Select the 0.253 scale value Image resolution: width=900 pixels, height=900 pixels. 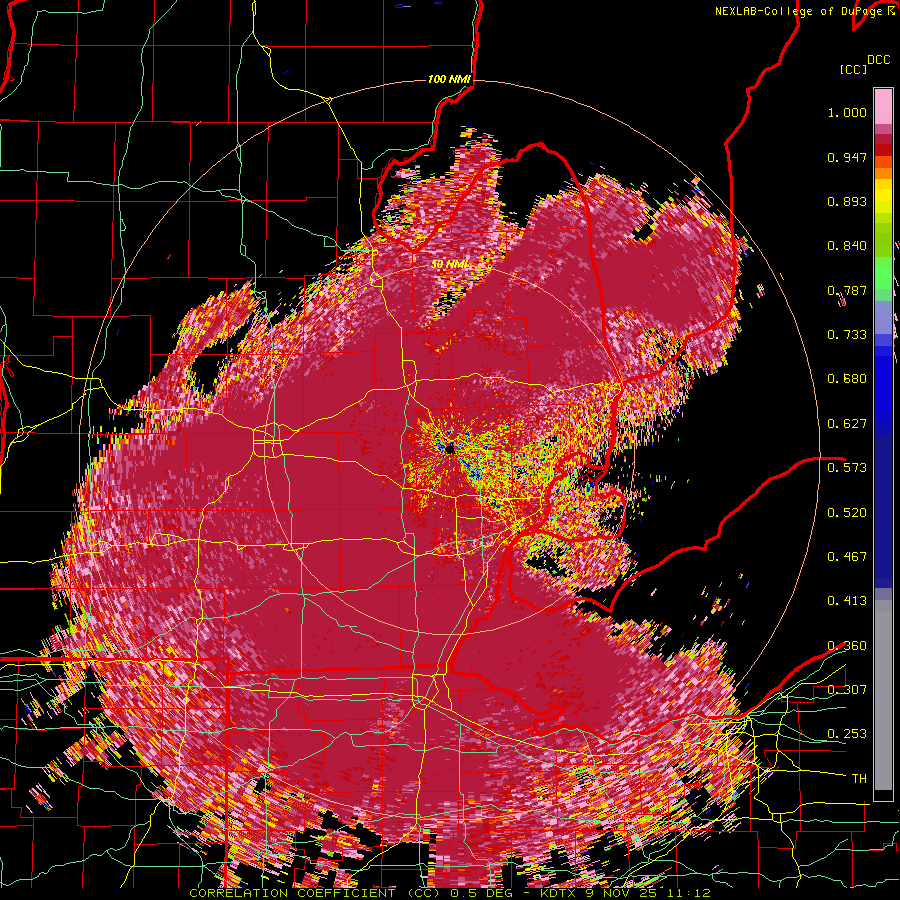click(847, 734)
